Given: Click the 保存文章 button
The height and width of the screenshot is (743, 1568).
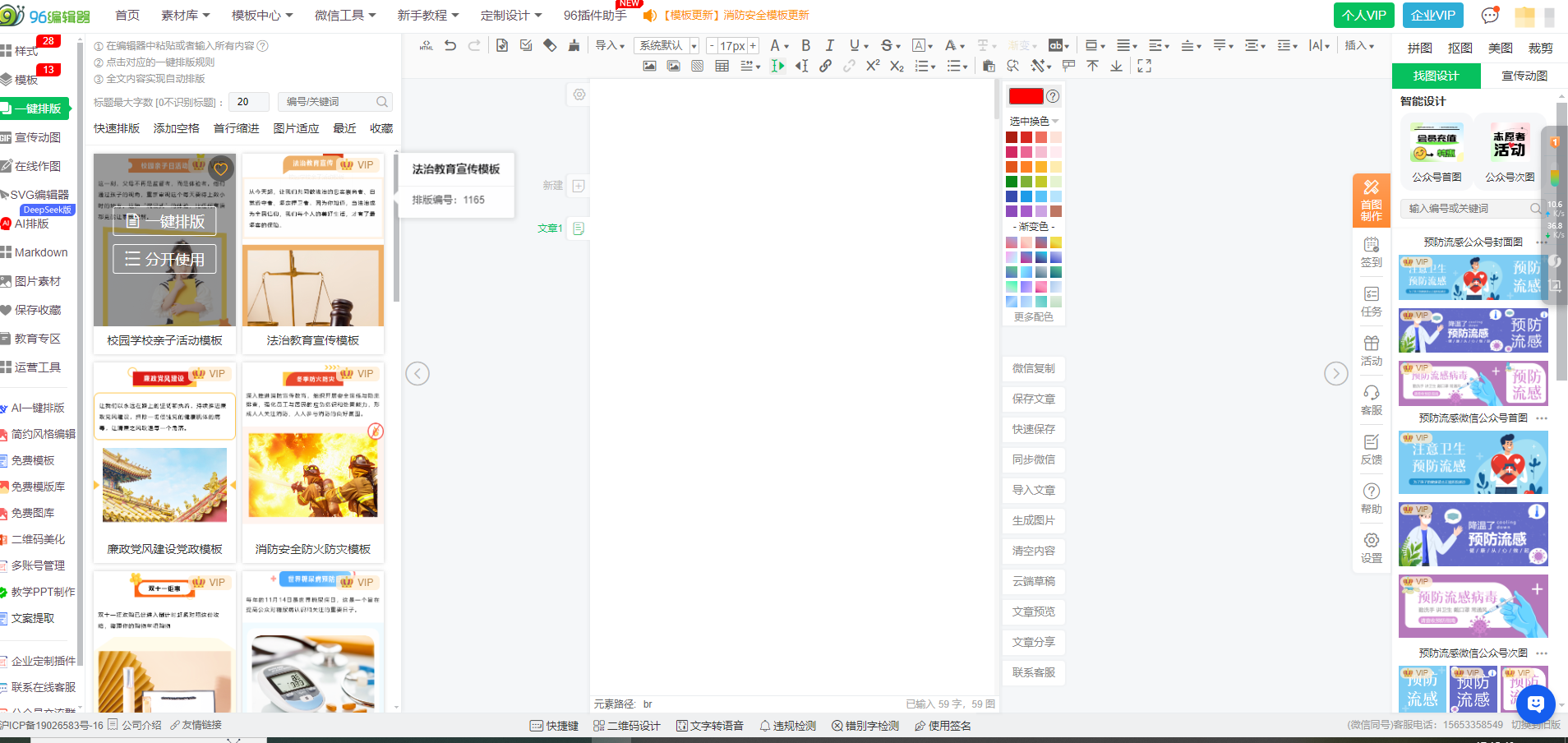Looking at the screenshot, I should 1033,399.
